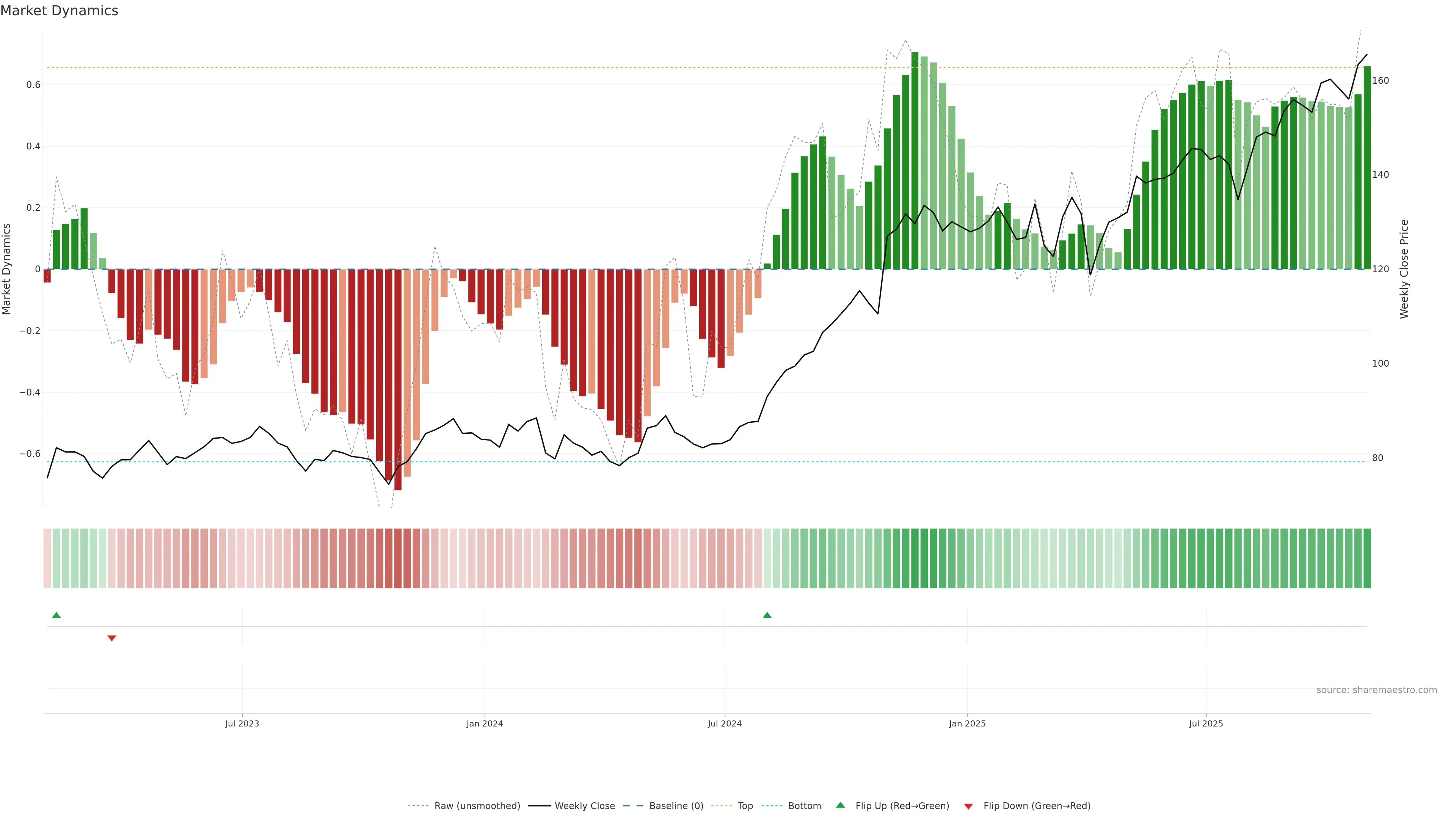This screenshot has width=1456, height=819.
Task: Click the Weekly Close Price axis title
Action: point(1404,269)
